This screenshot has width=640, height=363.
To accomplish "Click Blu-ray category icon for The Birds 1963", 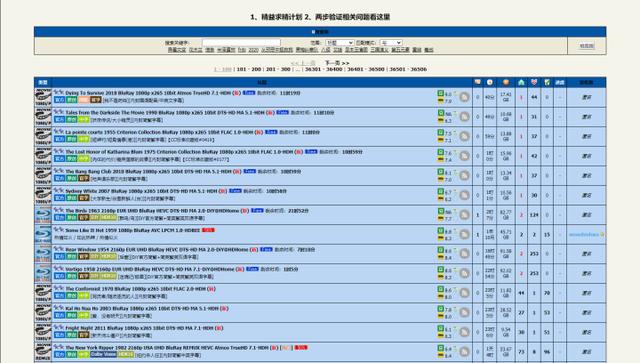I will pos(43,215).
